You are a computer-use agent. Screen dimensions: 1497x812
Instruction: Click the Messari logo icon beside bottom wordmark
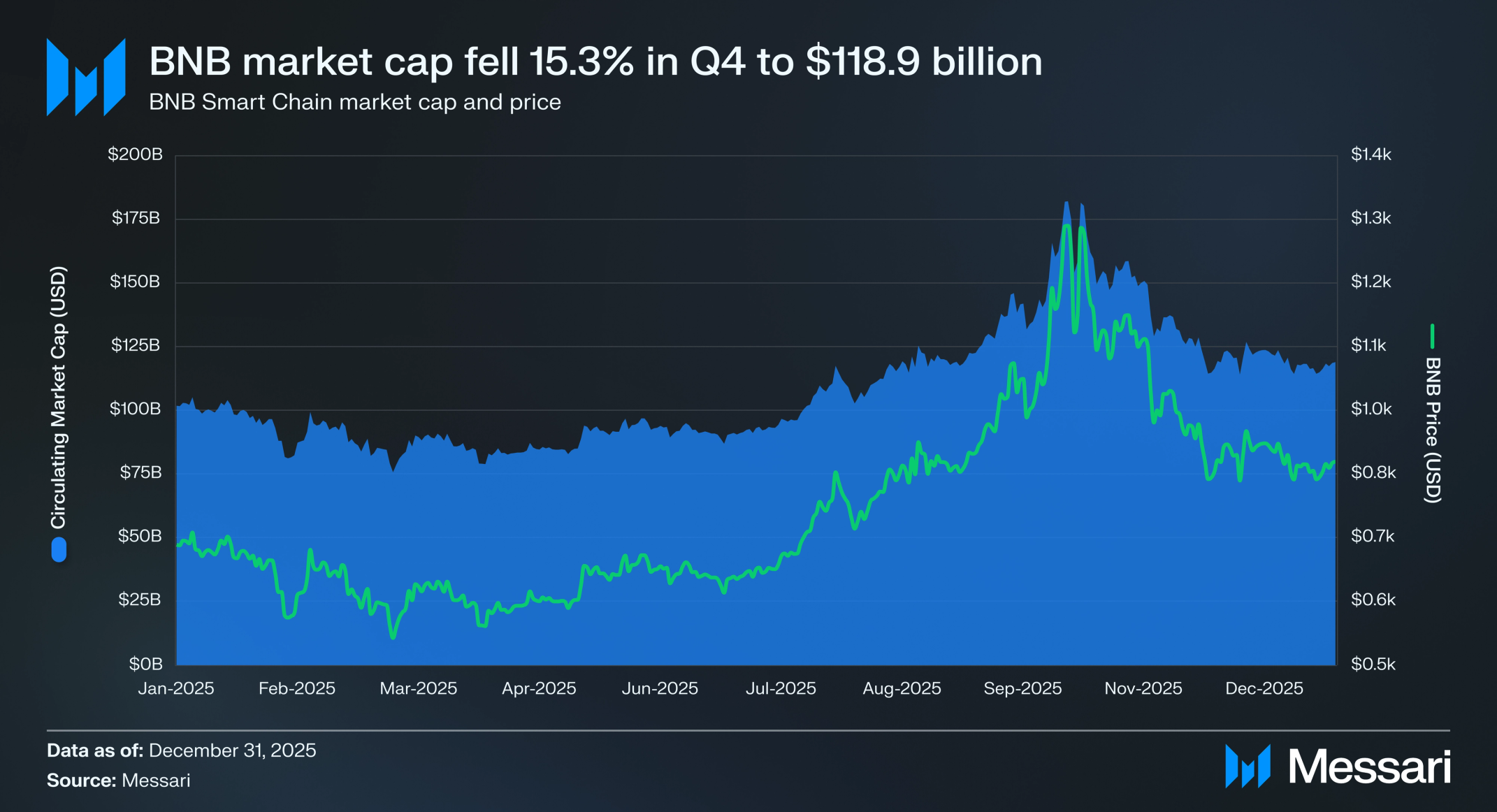pos(1247,767)
